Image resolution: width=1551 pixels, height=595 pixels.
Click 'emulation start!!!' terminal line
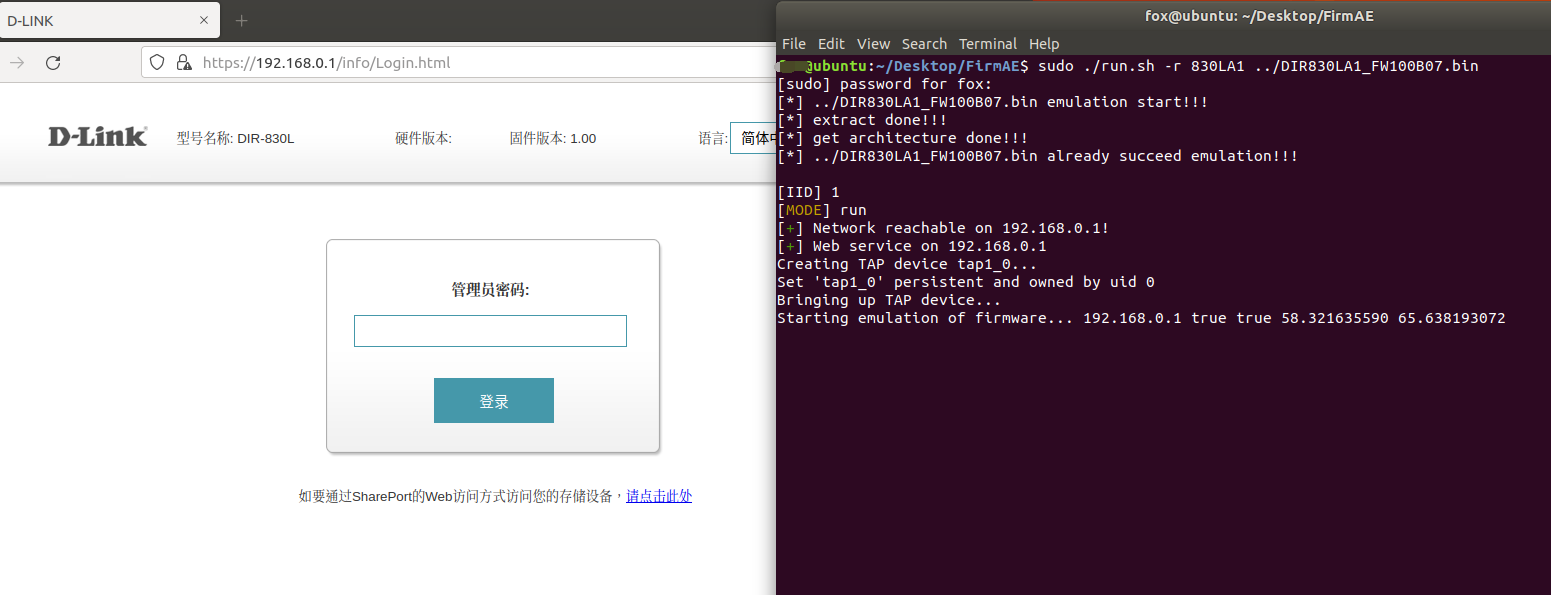[x=993, y=102]
